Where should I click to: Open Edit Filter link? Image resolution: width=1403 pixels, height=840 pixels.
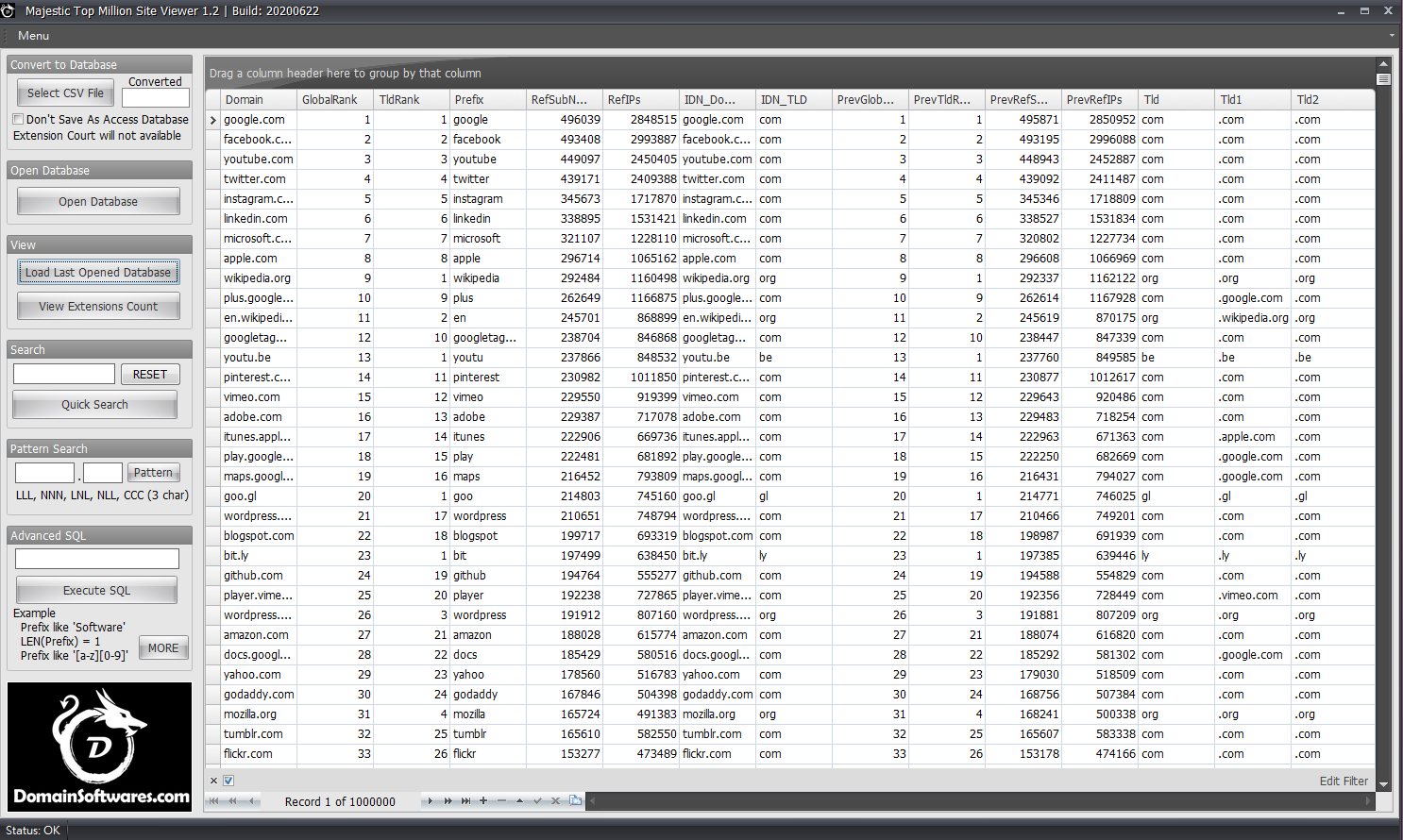1344,781
